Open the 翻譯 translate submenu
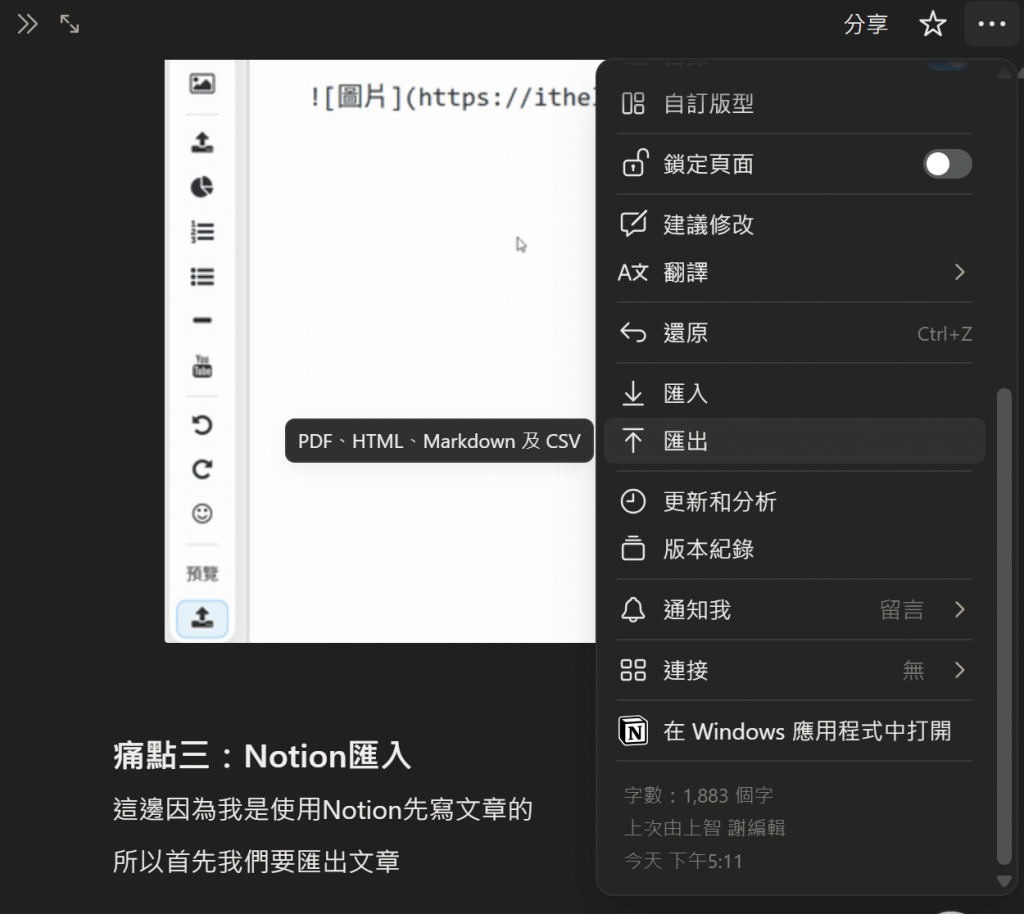 click(x=794, y=272)
